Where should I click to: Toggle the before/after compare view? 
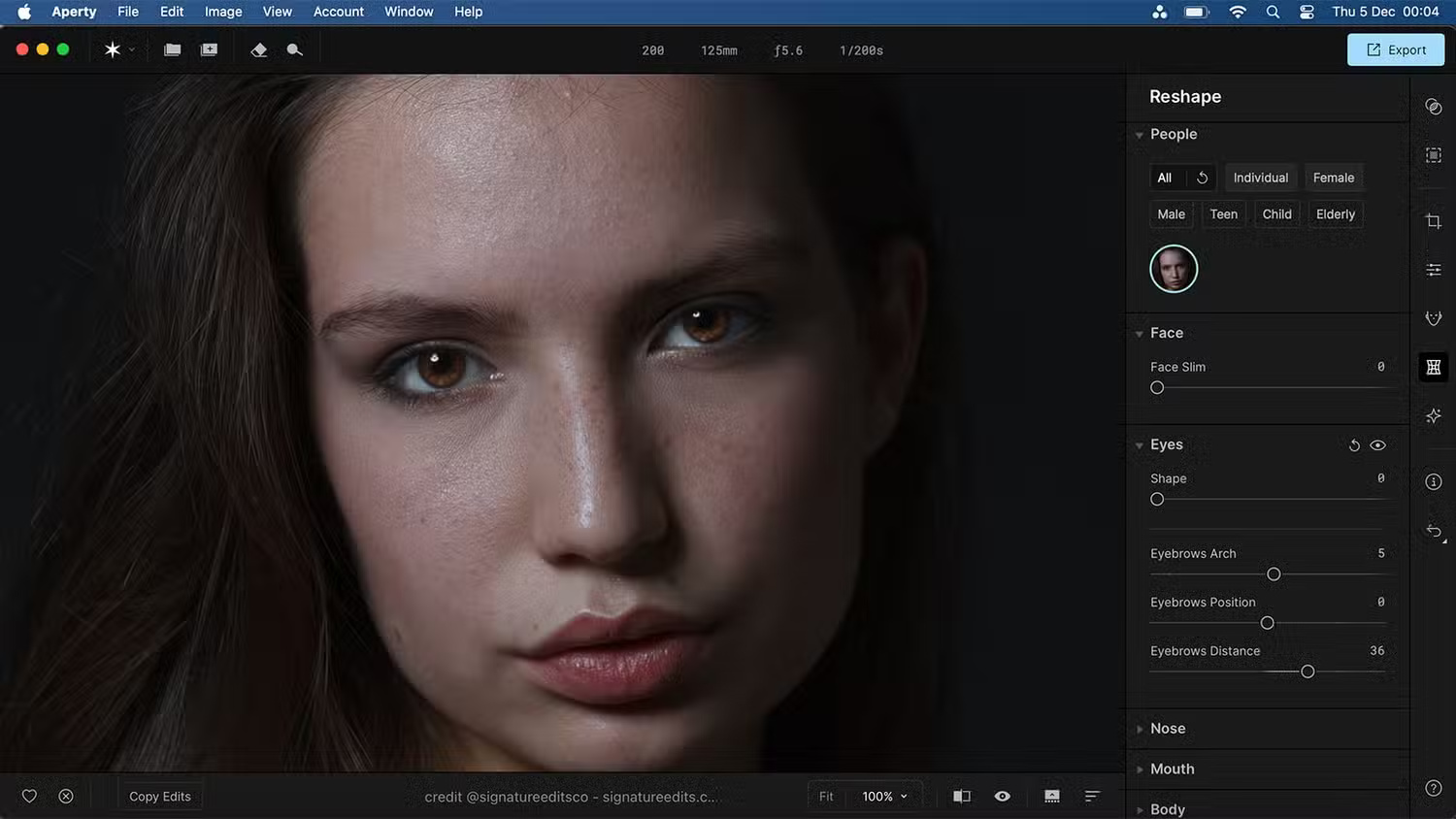click(x=961, y=796)
